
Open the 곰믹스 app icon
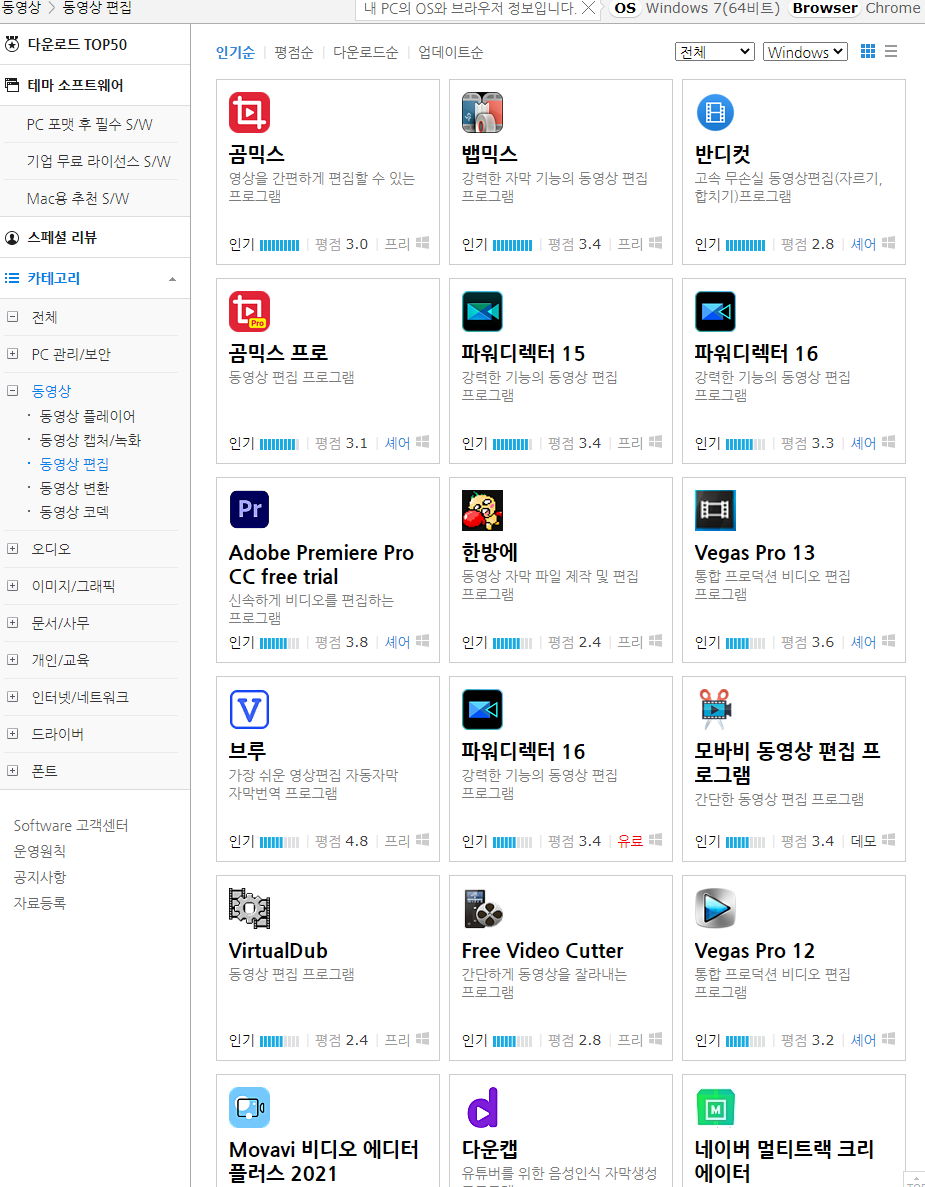[249, 112]
